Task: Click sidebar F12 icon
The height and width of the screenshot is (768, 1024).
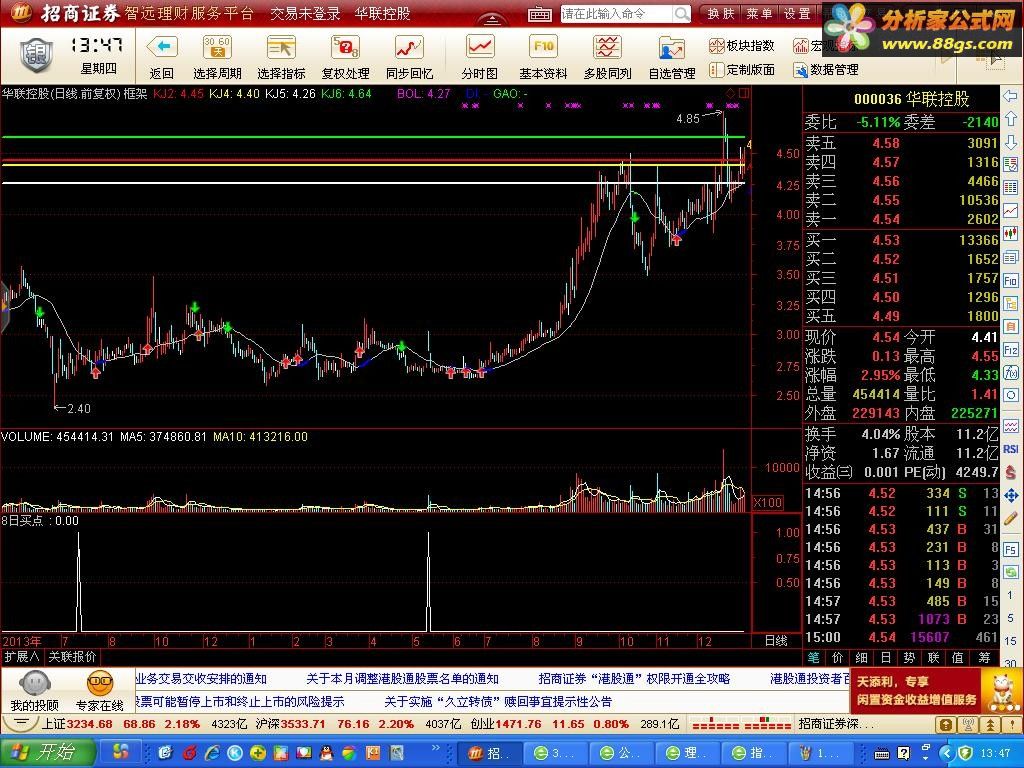Action: click(1010, 350)
